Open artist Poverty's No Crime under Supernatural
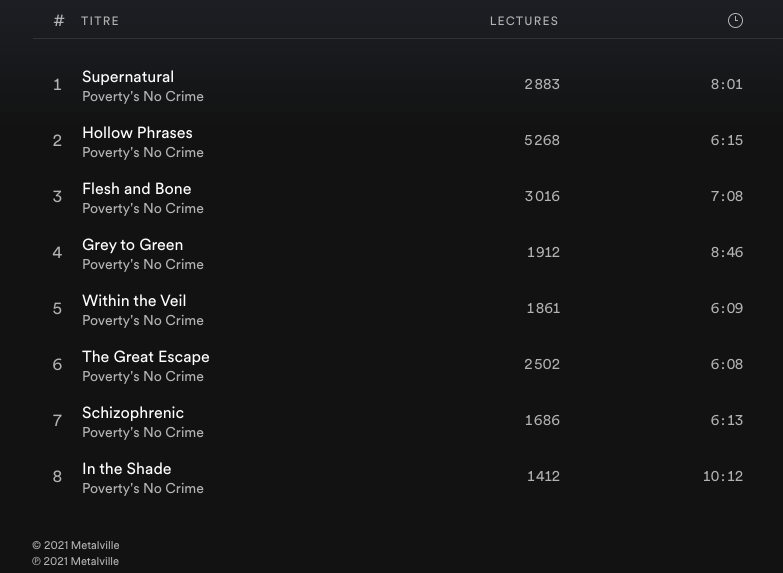This screenshot has width=783, height=573. [x=143, y=97]
